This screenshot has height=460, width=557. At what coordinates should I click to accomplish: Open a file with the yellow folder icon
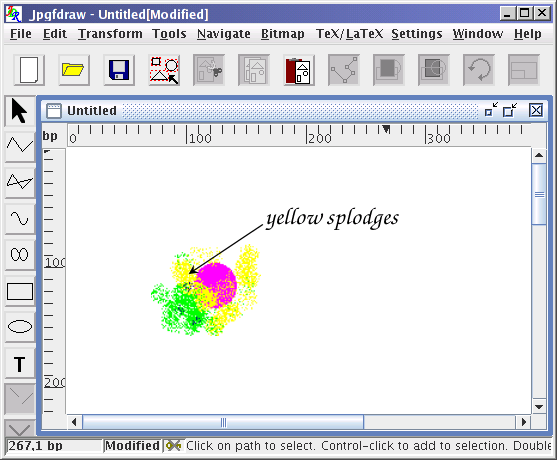click(74, 70)
